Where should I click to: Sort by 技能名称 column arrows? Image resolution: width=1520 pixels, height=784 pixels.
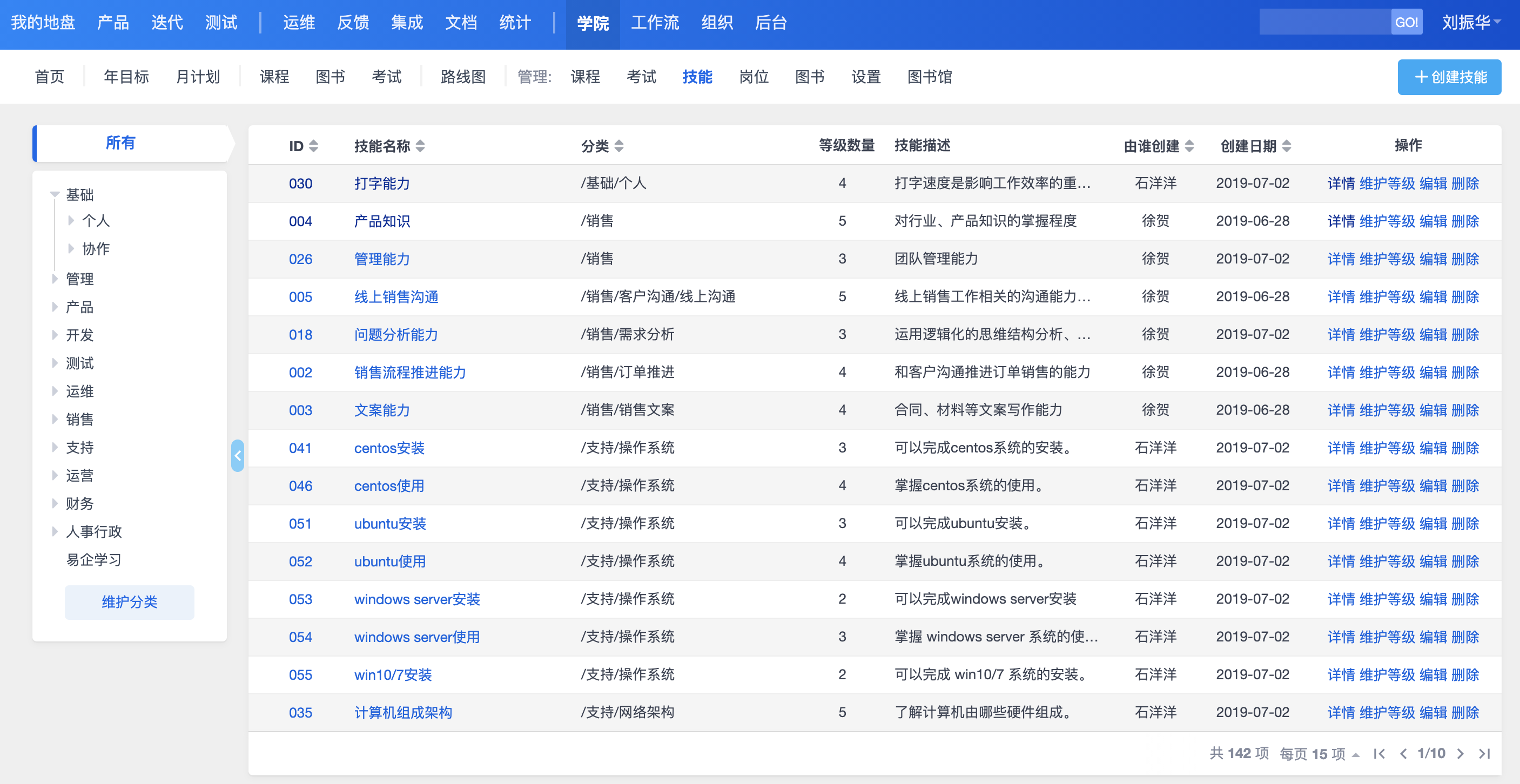[420, 146]
